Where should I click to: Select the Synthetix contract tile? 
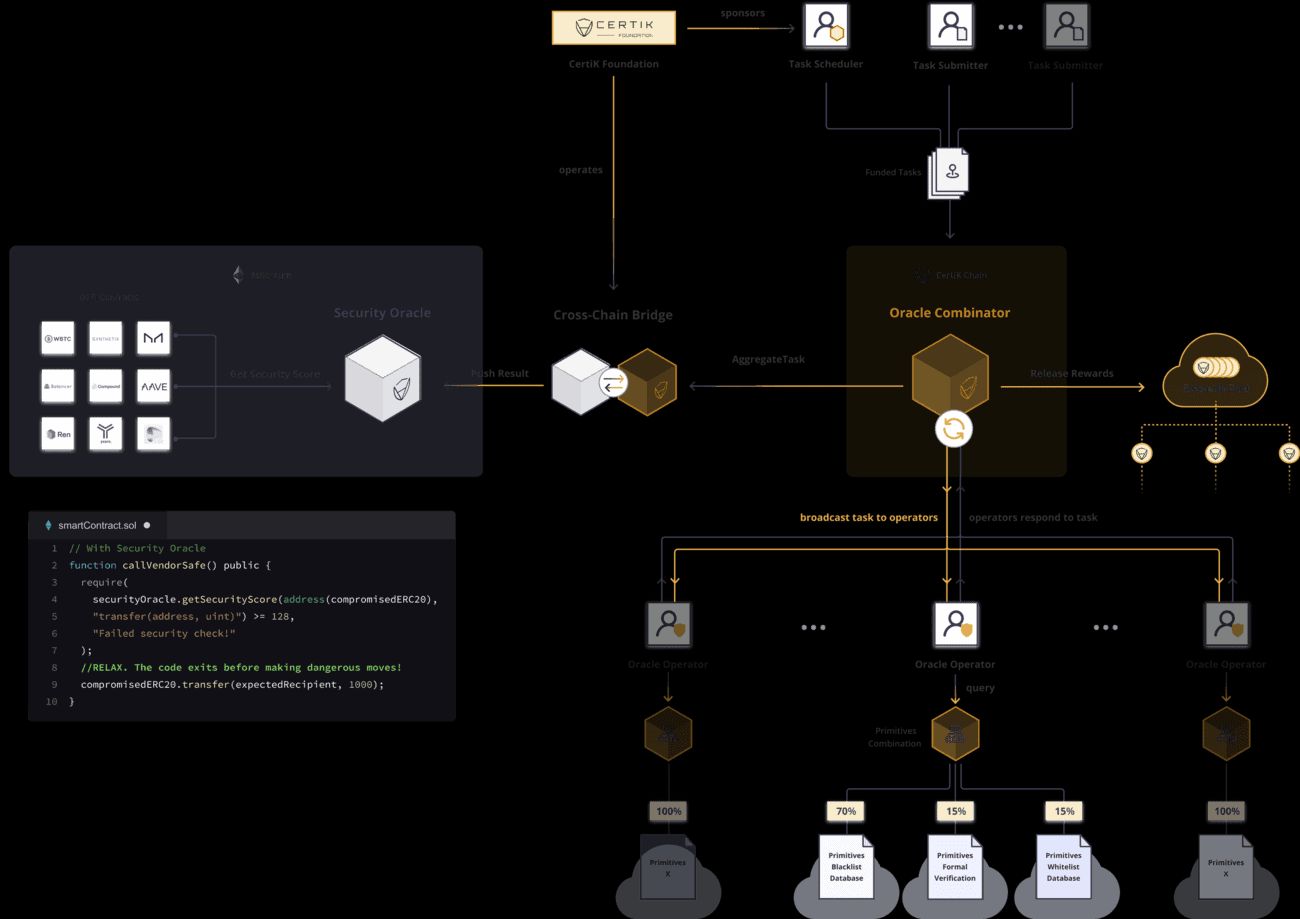tap(105, 338)
